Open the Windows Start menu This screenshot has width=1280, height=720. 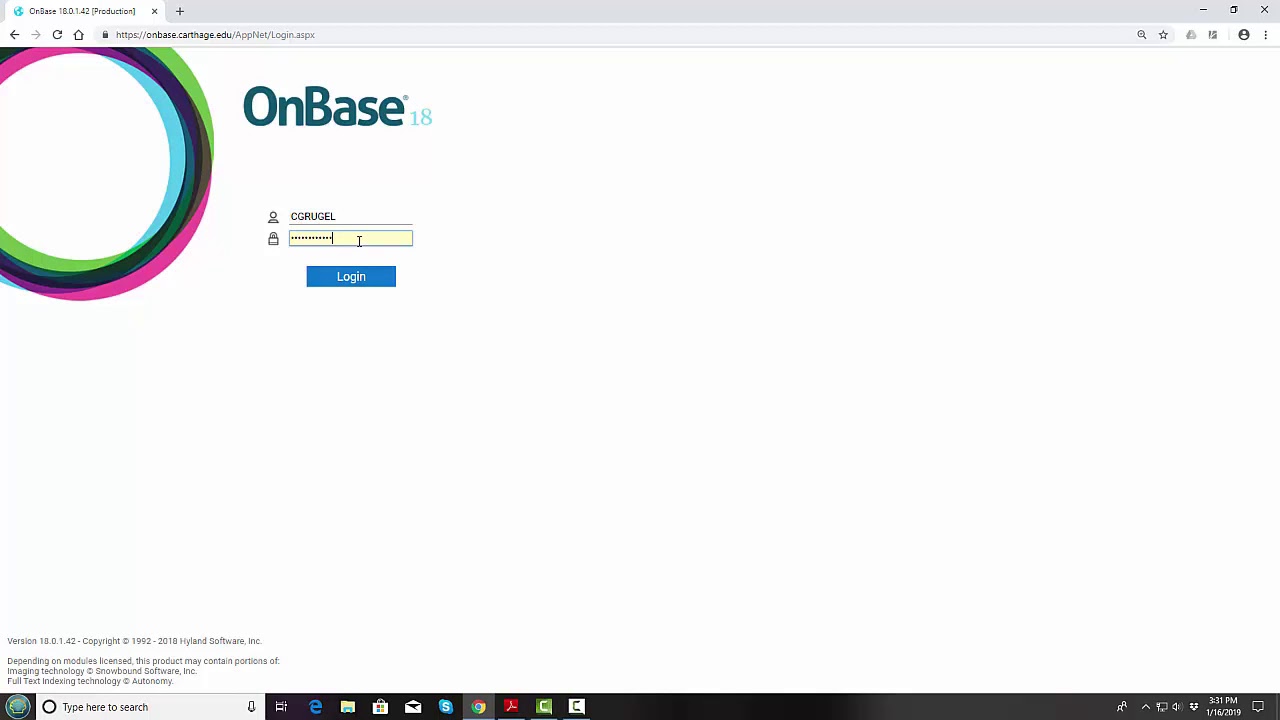point(18,707)
